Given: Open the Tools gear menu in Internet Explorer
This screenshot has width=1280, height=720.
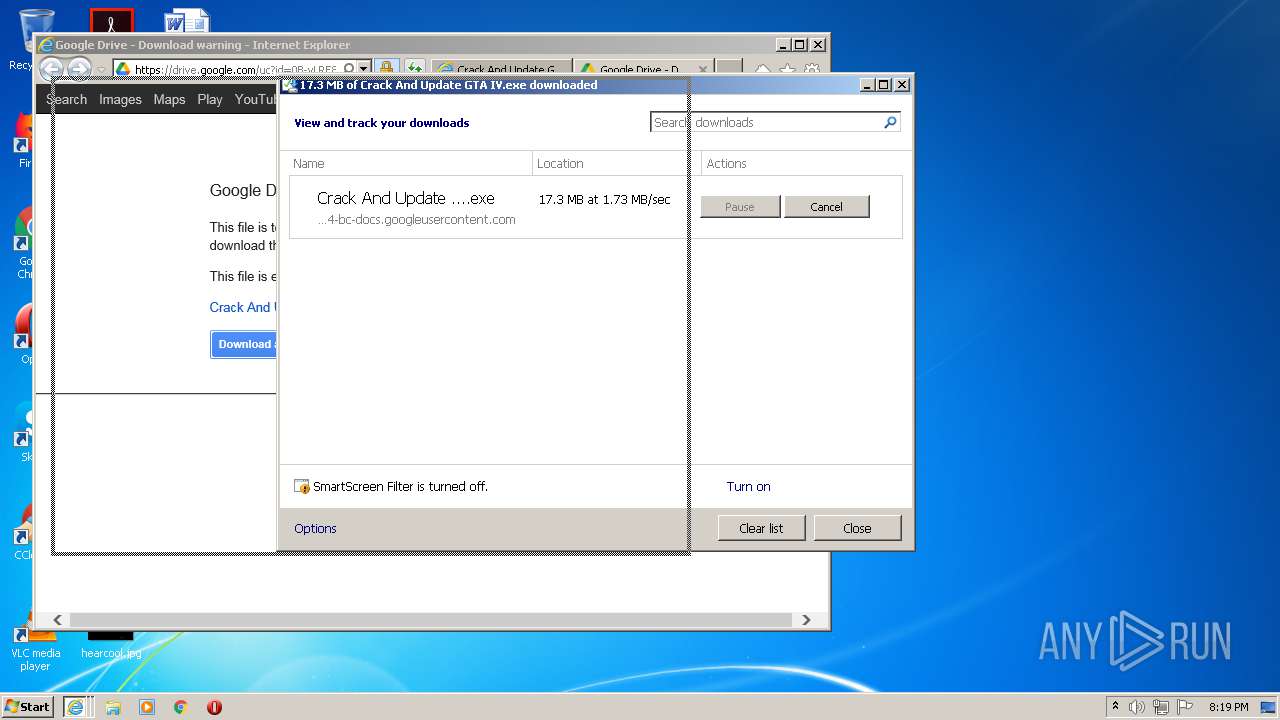Looking at the screenshot, I should (x=812, y=69).
